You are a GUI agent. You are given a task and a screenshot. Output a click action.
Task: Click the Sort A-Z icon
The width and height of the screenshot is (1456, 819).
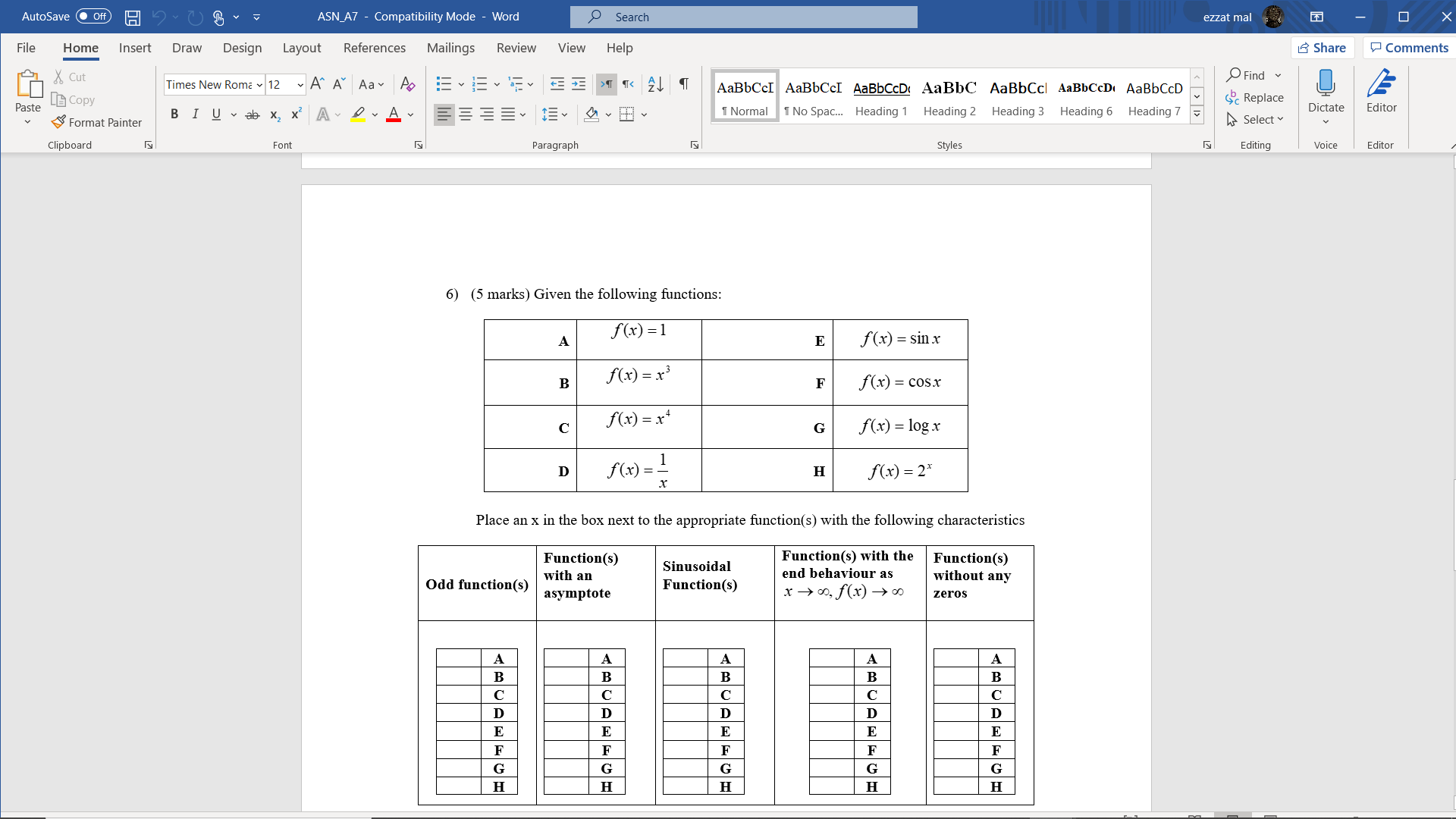tap(656, 84)
